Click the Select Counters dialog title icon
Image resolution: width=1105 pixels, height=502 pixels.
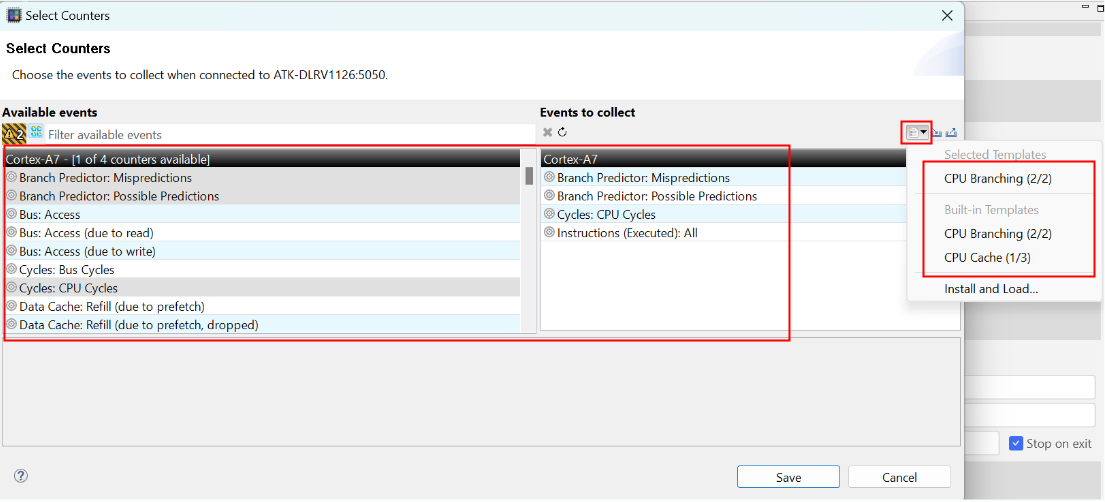14,15
